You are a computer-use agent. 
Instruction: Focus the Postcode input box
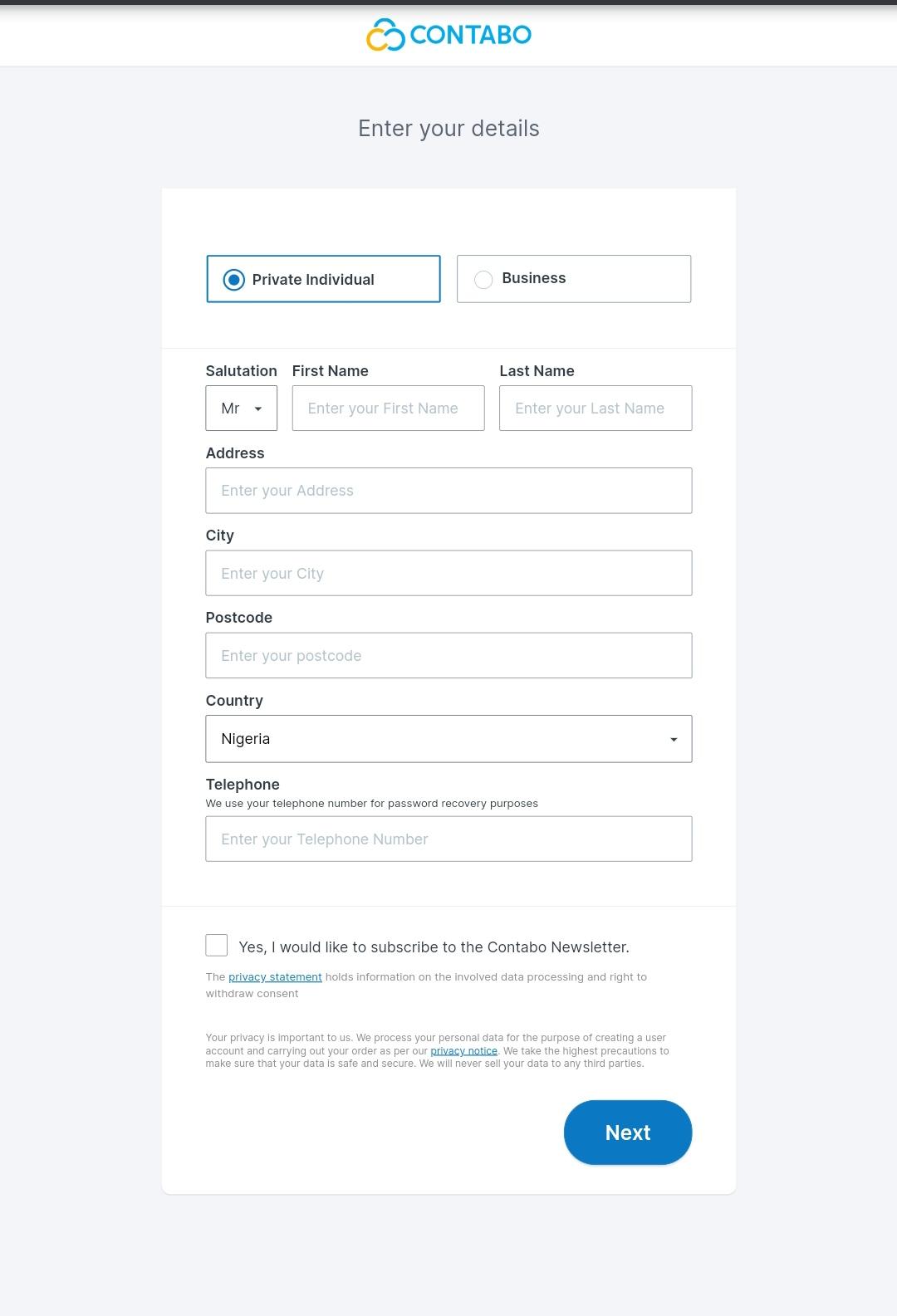pyautogui.click(x=448, y=655)
